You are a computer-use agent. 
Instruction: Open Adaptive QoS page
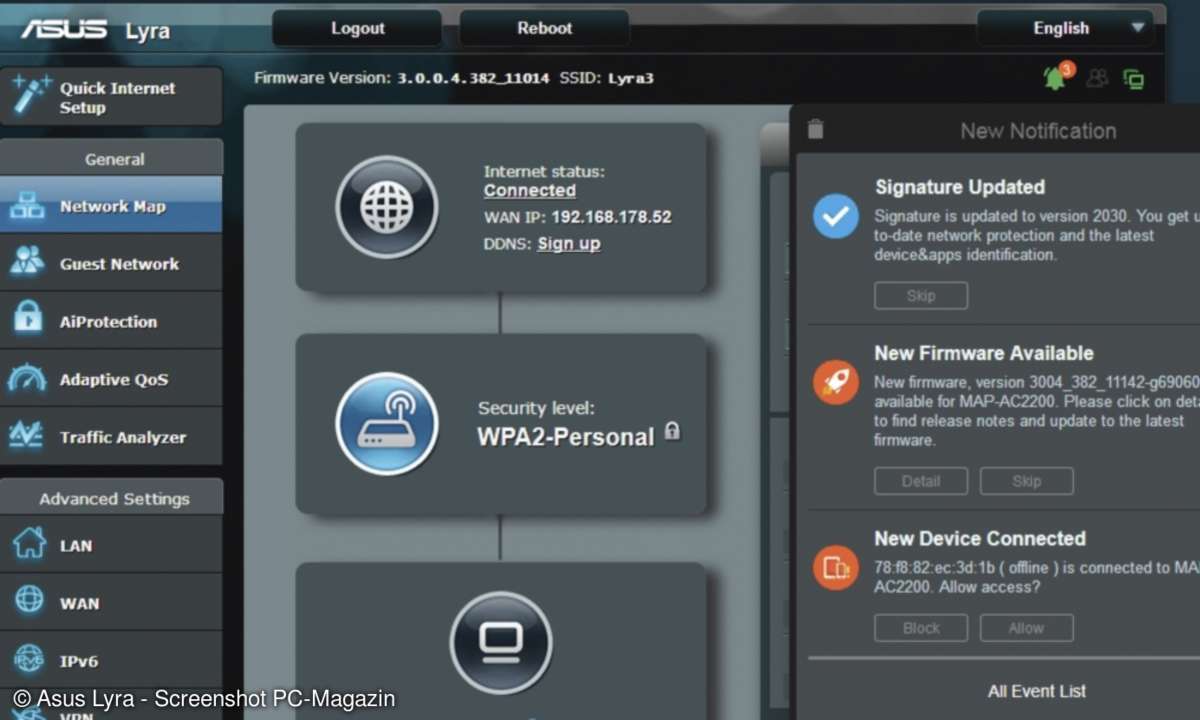pyautogui.click(x=111, y=380)
